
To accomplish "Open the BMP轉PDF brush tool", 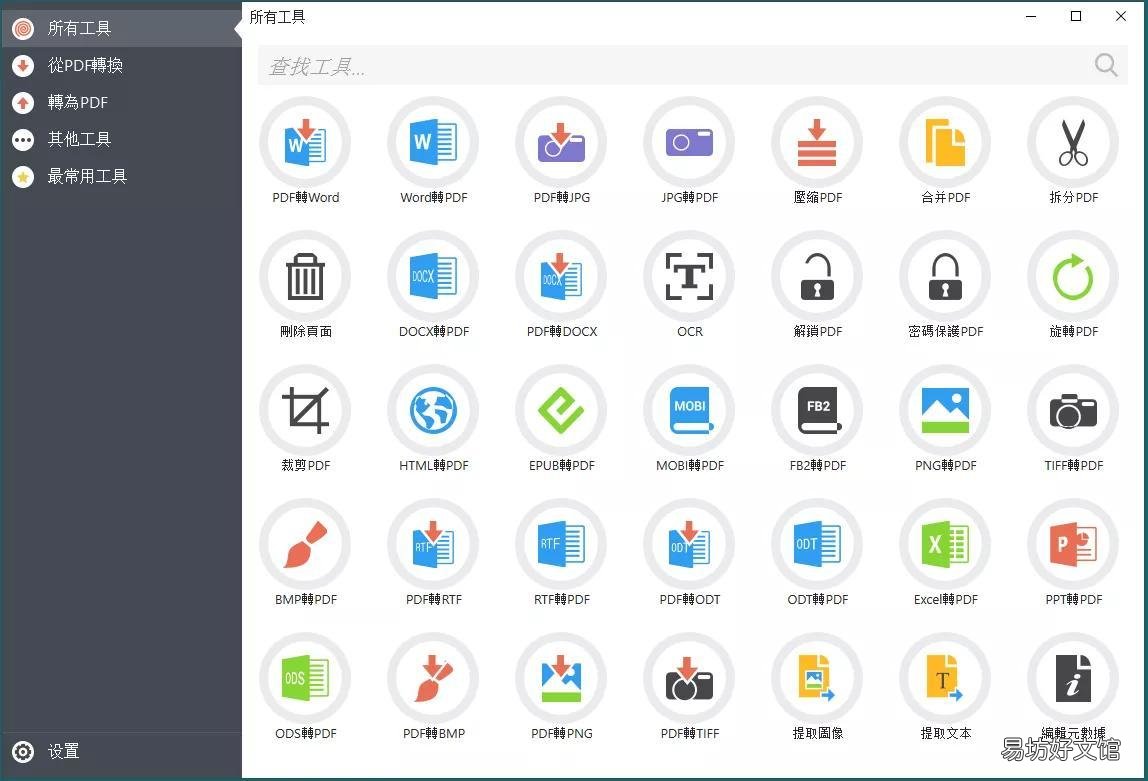I will 305,545.
